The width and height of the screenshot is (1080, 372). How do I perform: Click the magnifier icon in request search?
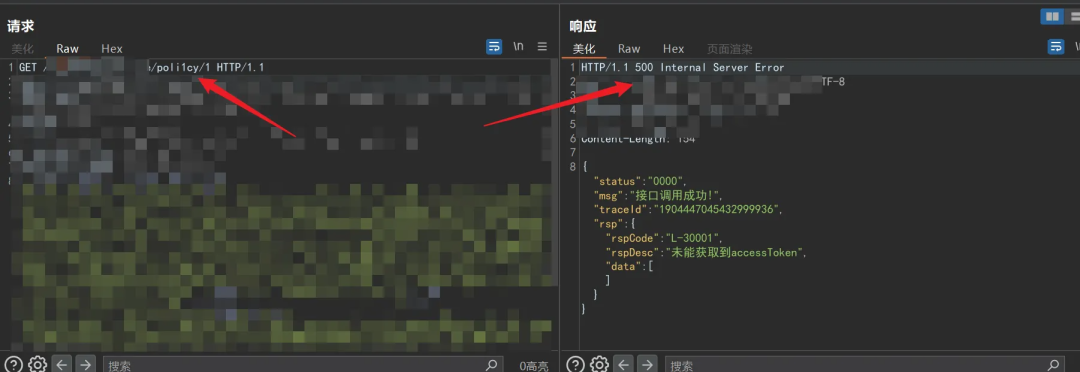click(491, 365)
